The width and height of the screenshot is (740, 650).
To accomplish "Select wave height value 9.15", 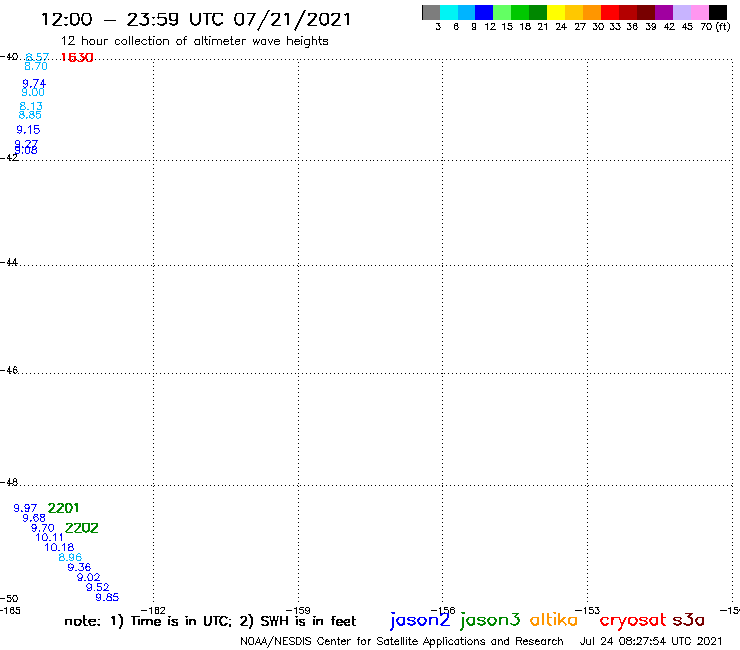I will (28, 130).
